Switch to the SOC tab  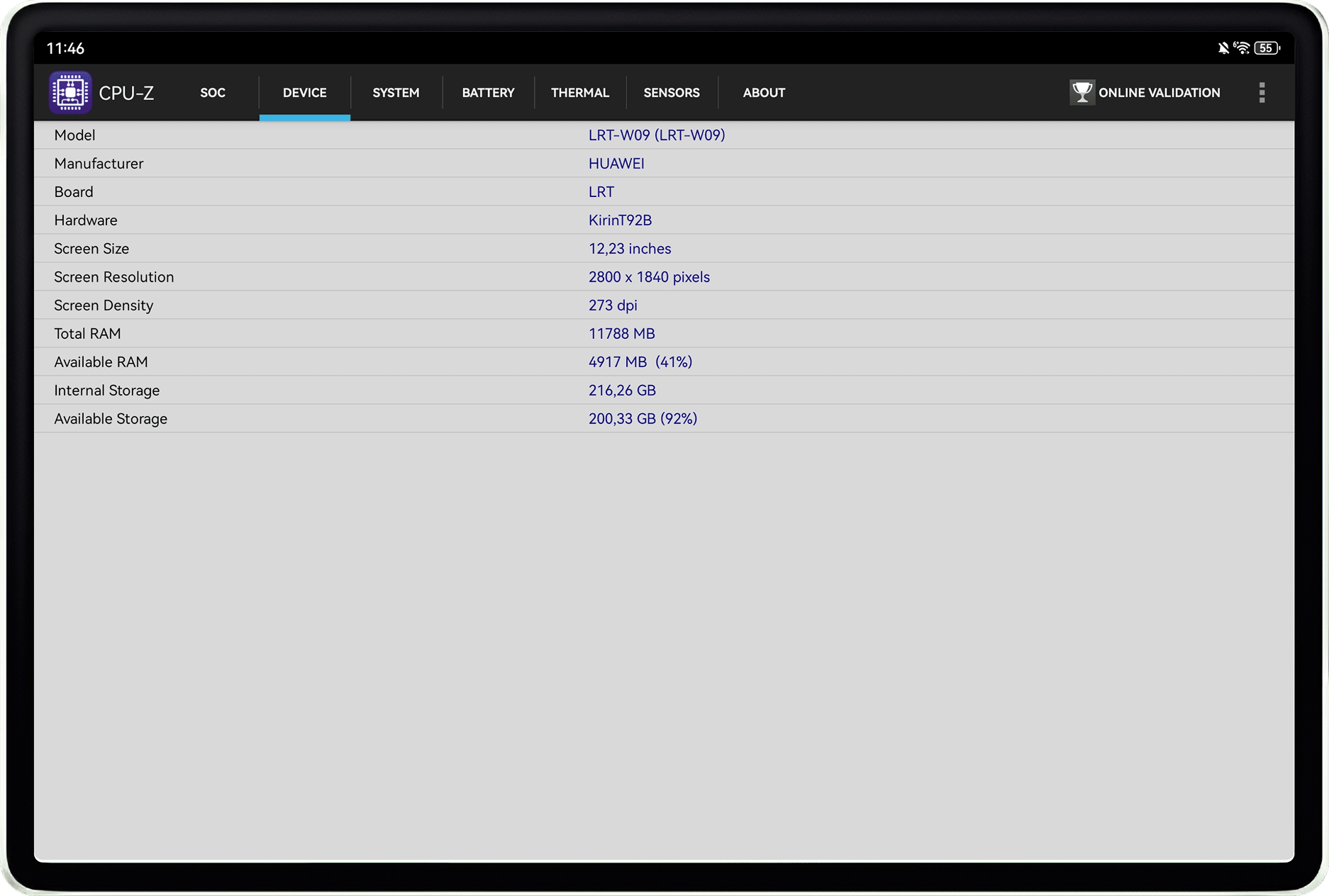(x=213, y=93)
